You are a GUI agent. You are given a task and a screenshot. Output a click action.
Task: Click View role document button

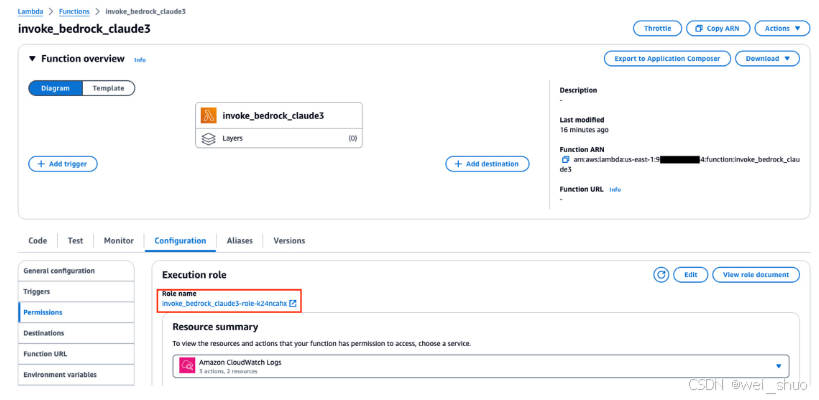point(756,275)
